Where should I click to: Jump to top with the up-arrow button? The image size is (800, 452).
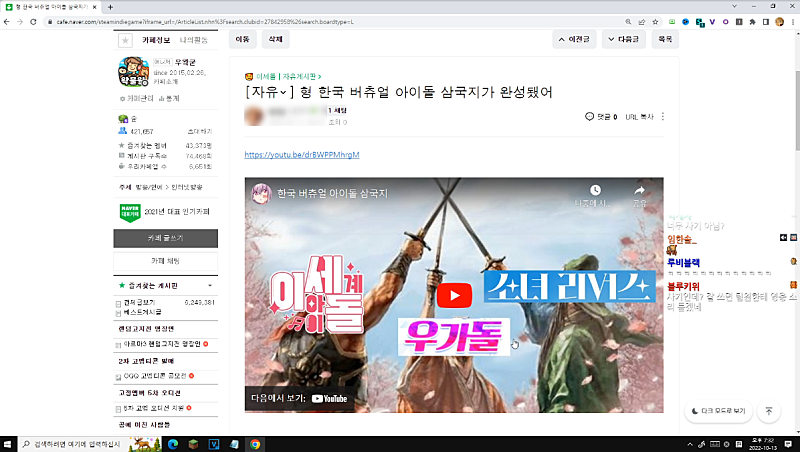(x=769, y=411)
